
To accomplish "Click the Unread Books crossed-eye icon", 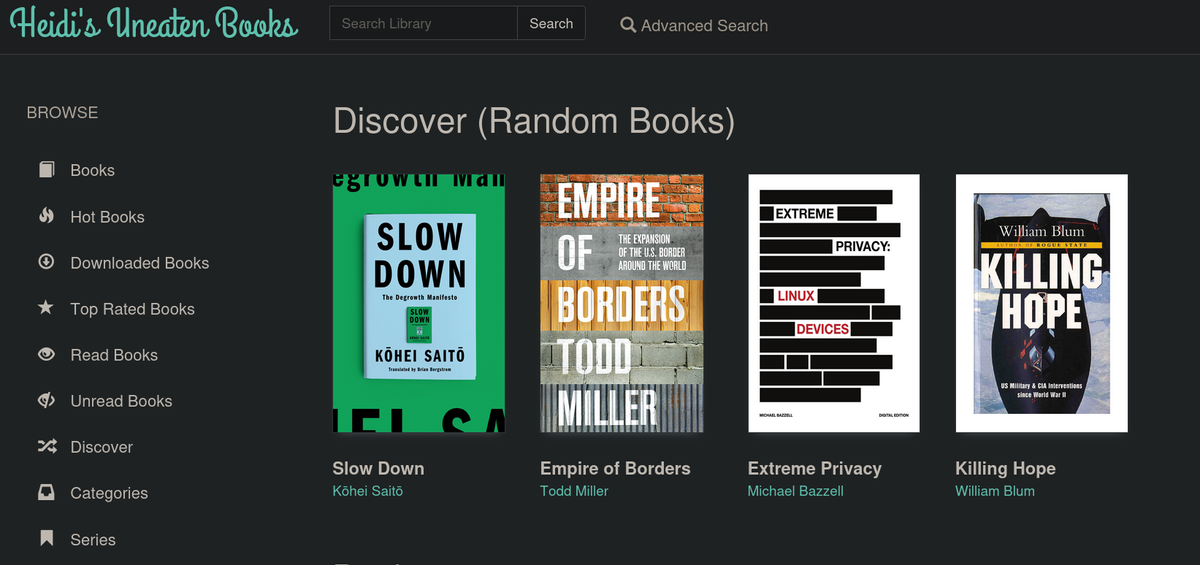I will pos(46,400).
